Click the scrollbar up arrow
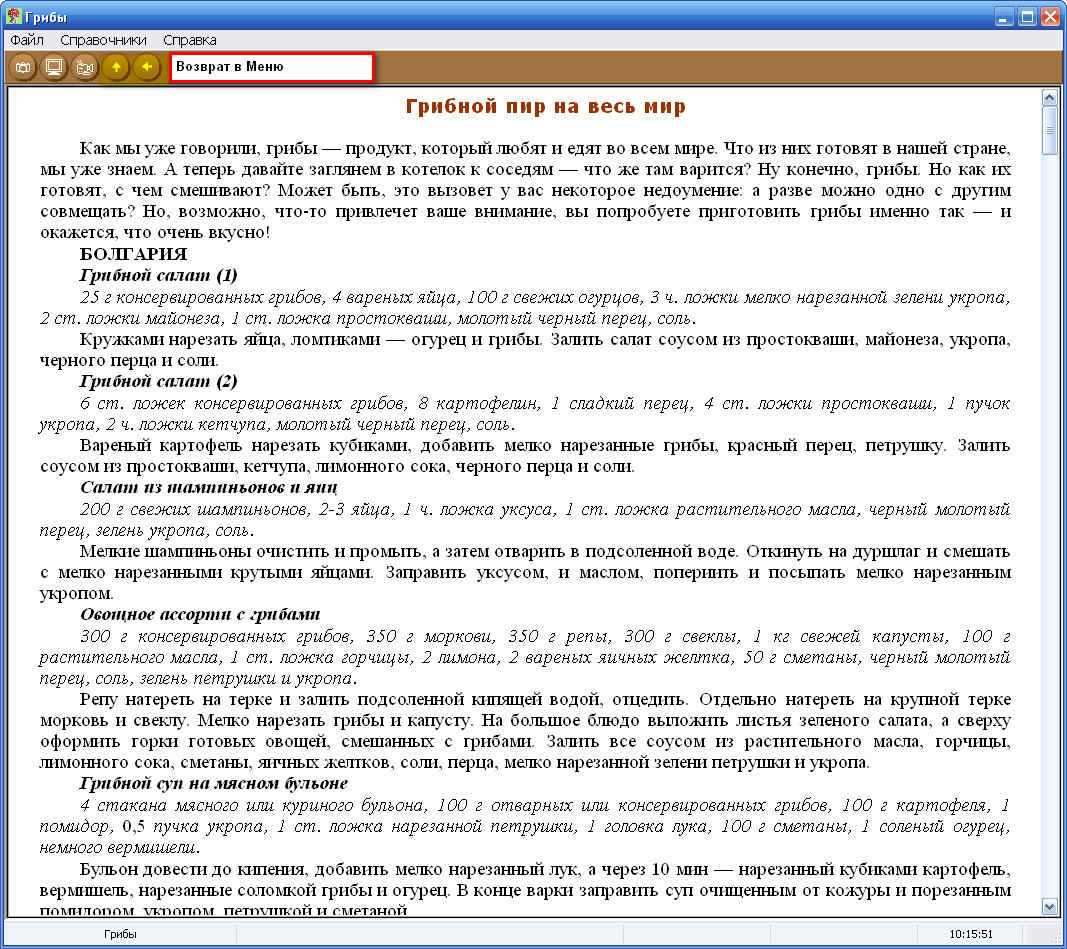Screen dimensions: 1067x949 [1049, 98]
